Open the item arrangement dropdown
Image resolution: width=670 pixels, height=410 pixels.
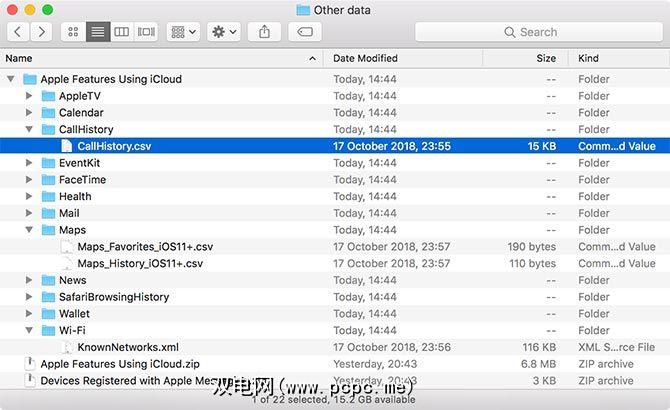[x=183, y=32]
